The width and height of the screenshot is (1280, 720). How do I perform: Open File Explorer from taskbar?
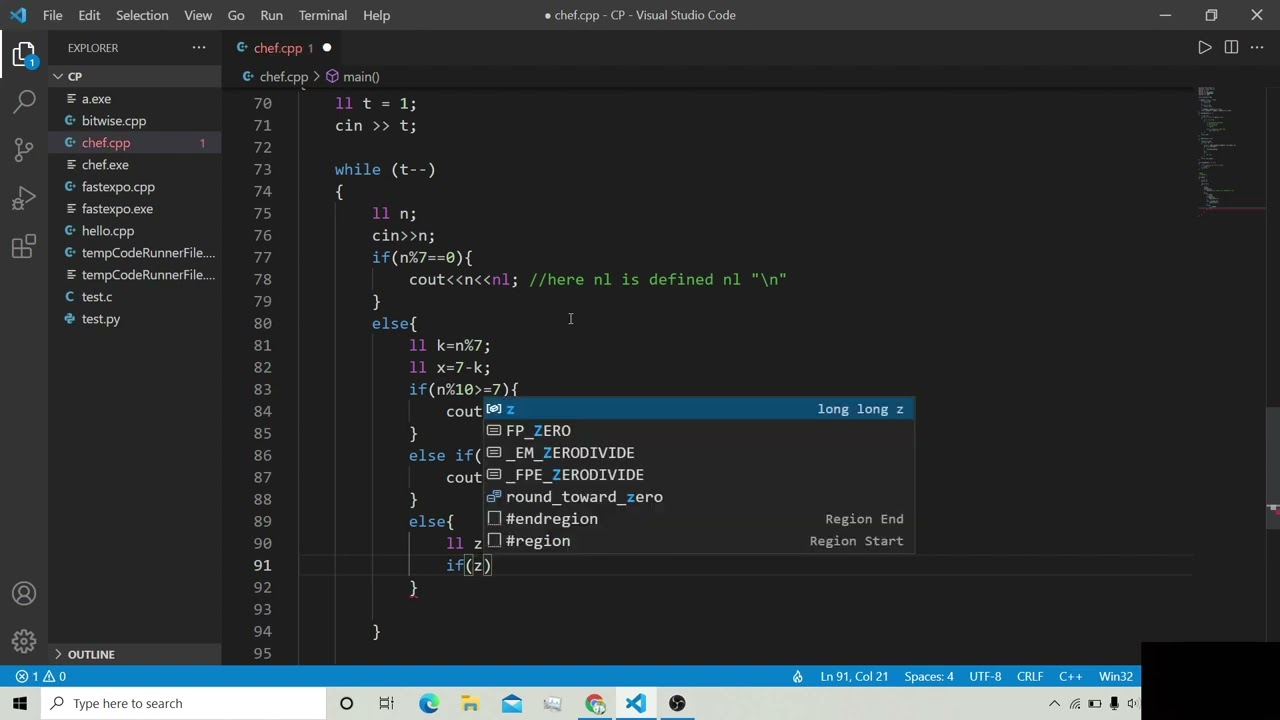(x=470, y=703)
